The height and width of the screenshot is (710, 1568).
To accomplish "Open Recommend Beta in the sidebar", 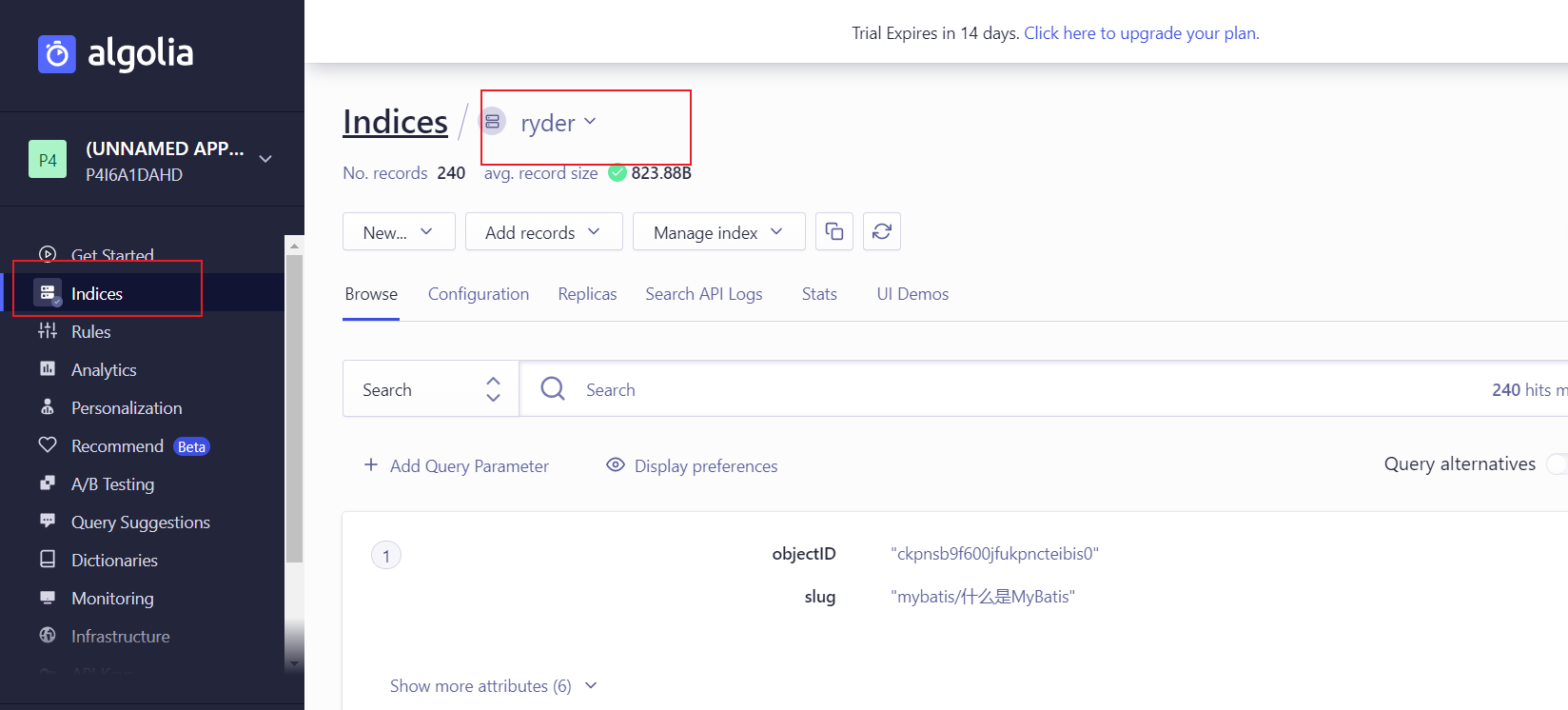I will click(x=140, y=445).
